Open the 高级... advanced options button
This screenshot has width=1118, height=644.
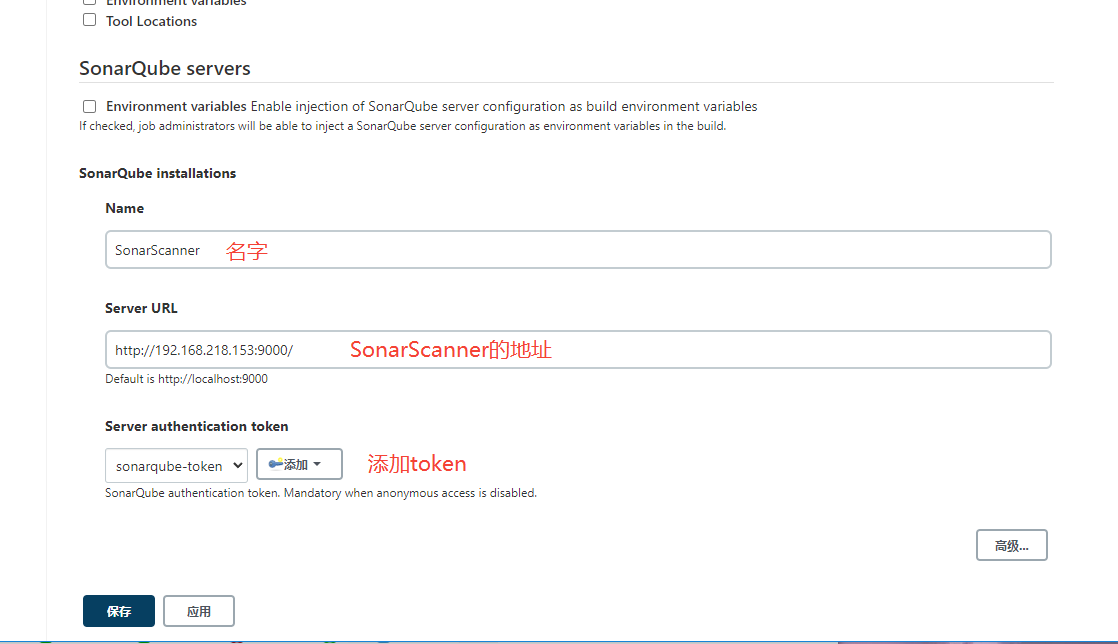pos(1012,546)
